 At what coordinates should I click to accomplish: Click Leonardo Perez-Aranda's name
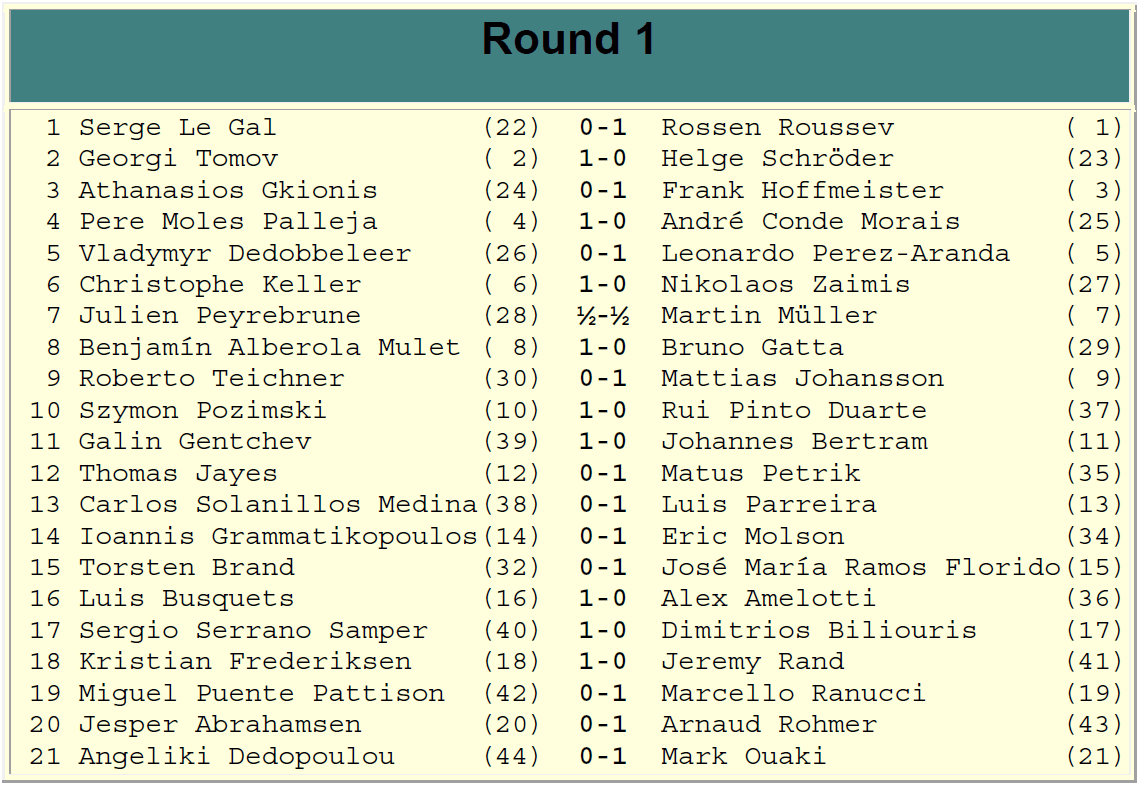tap(835, 253)
